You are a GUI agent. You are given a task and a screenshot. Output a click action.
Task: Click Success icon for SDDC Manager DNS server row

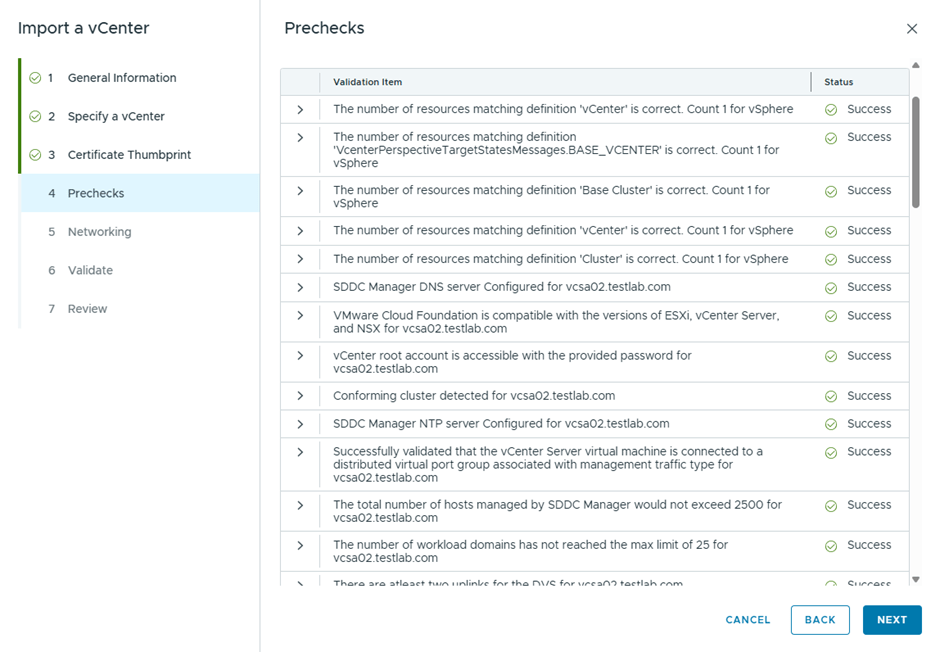tap(831, 288)
